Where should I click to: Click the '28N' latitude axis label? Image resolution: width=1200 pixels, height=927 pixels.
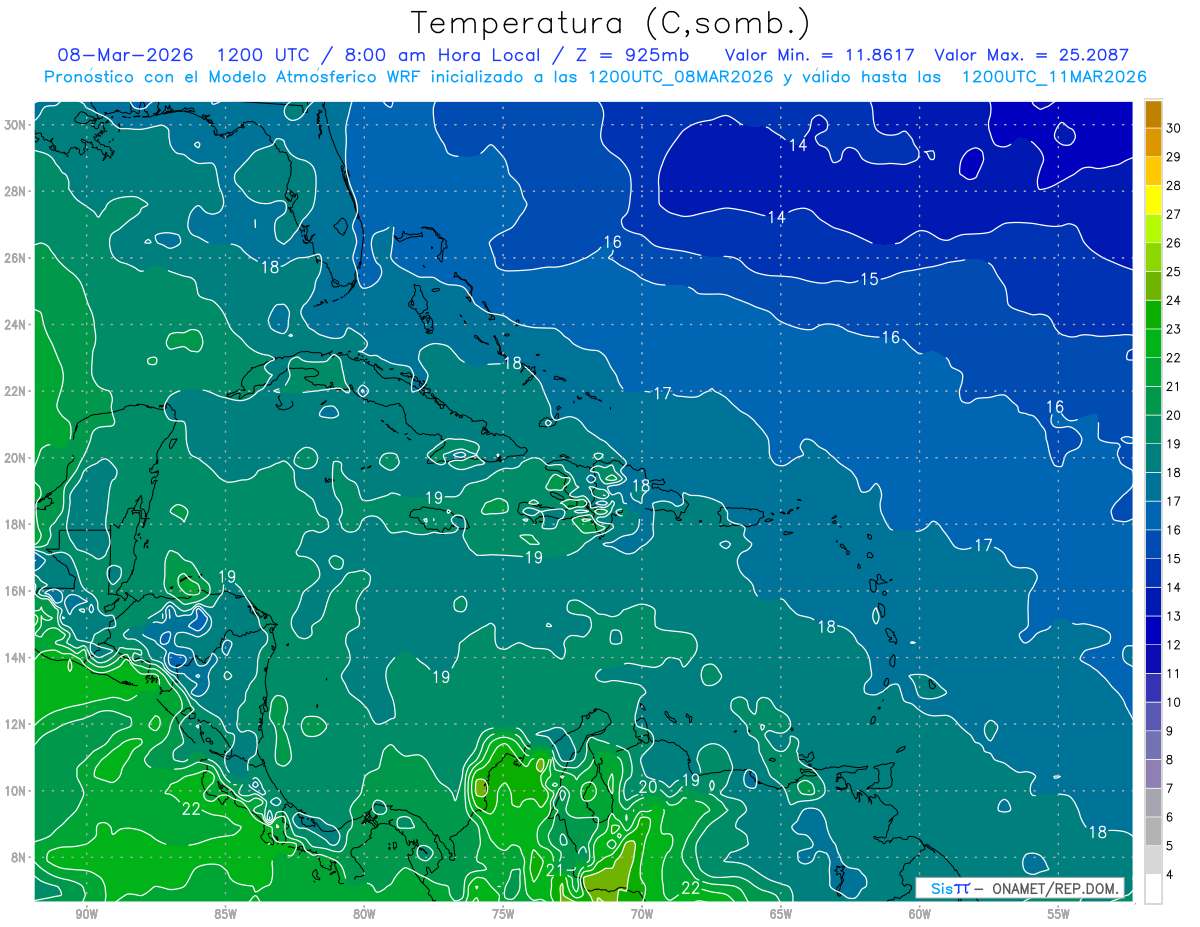[15, 191]
